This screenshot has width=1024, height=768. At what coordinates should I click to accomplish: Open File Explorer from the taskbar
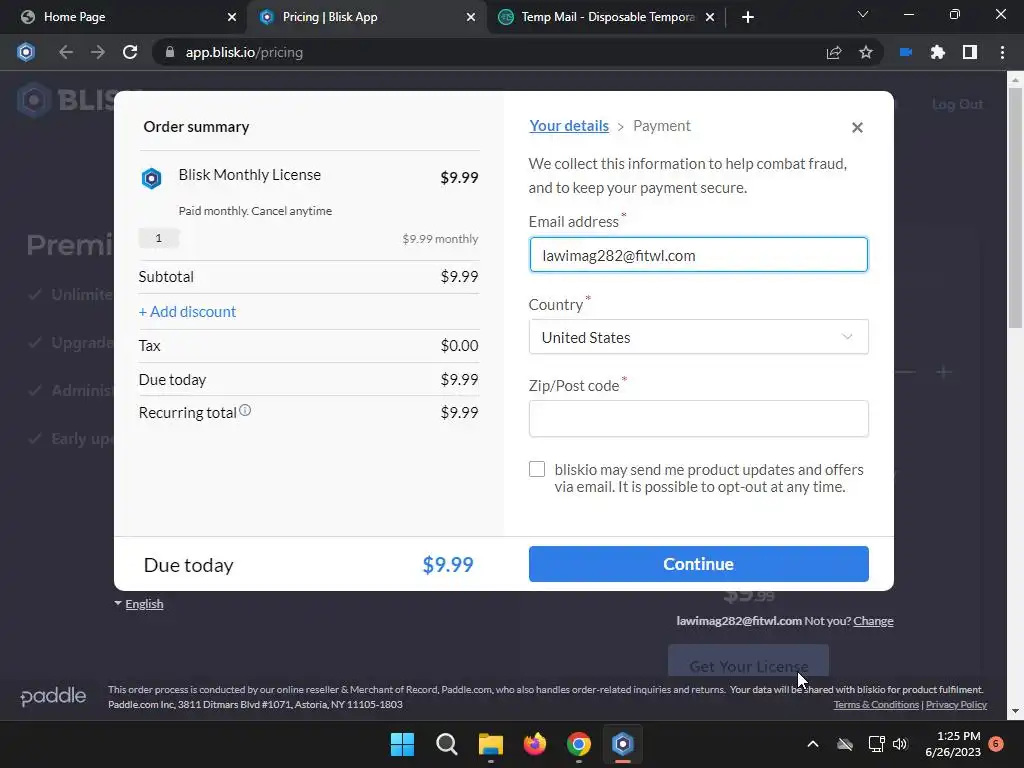pos(490,744)
